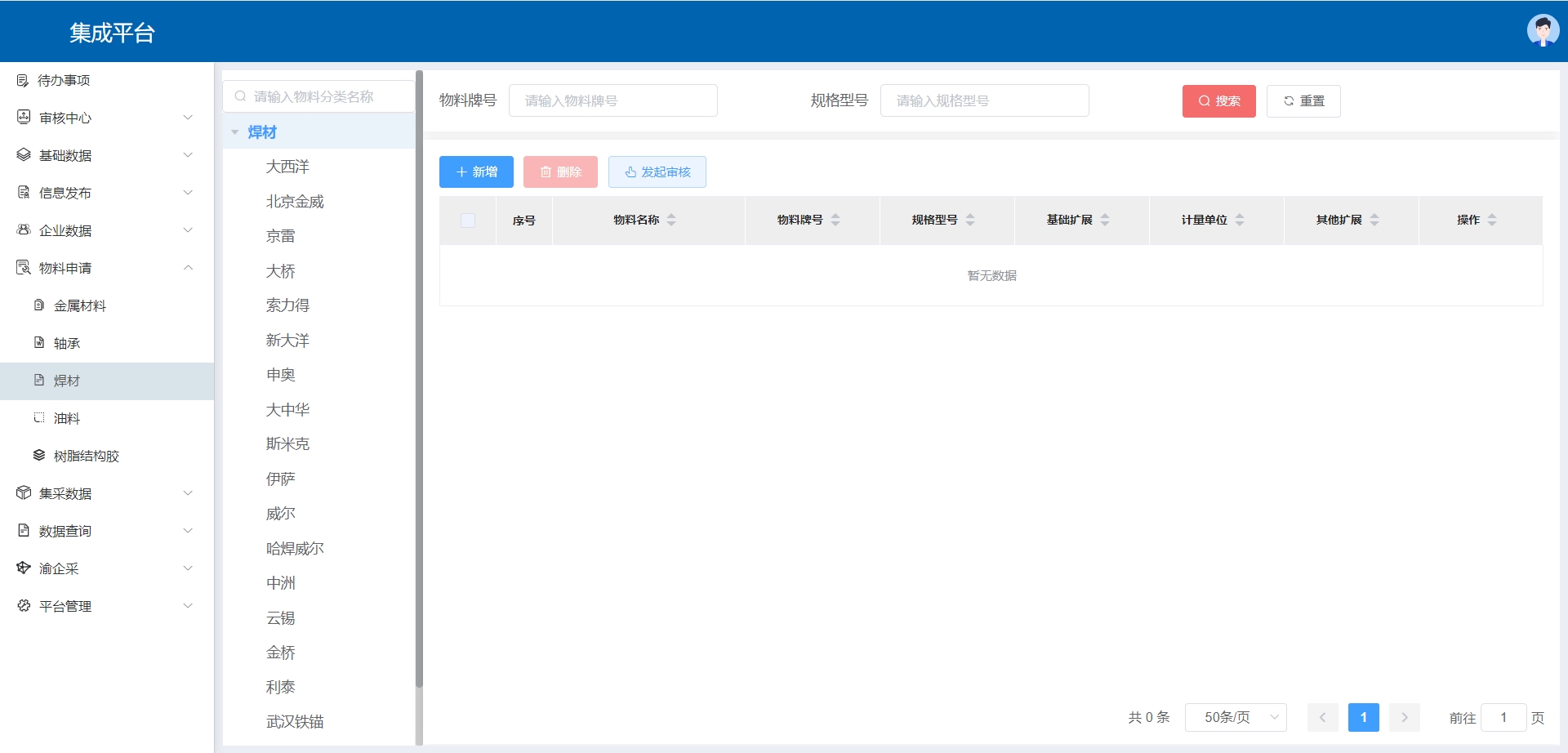
Task: Toggle the select-all checkbox in table header
Action: click(x=468, y=221)
